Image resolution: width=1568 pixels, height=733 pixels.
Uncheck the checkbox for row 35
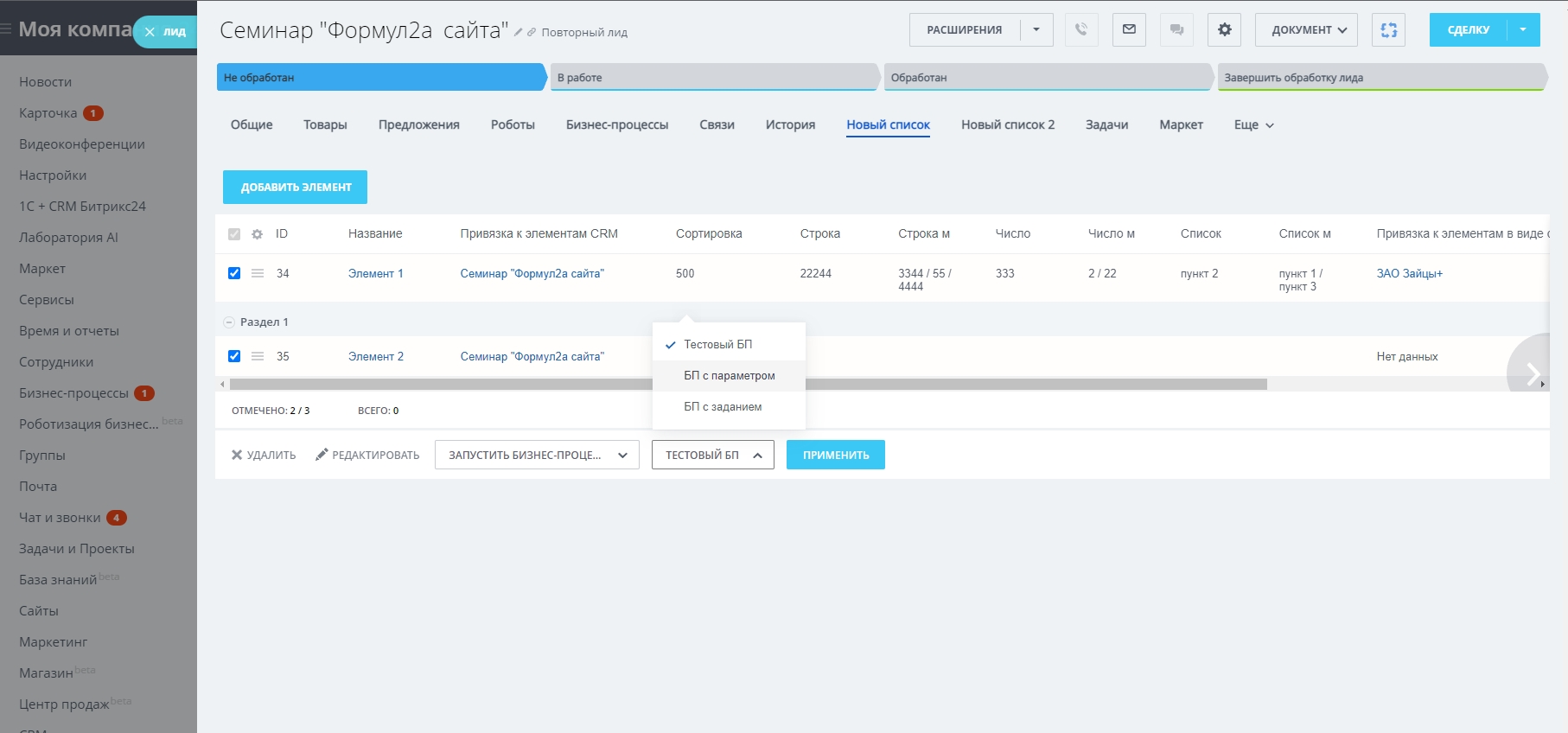click(x=234, y=356)
